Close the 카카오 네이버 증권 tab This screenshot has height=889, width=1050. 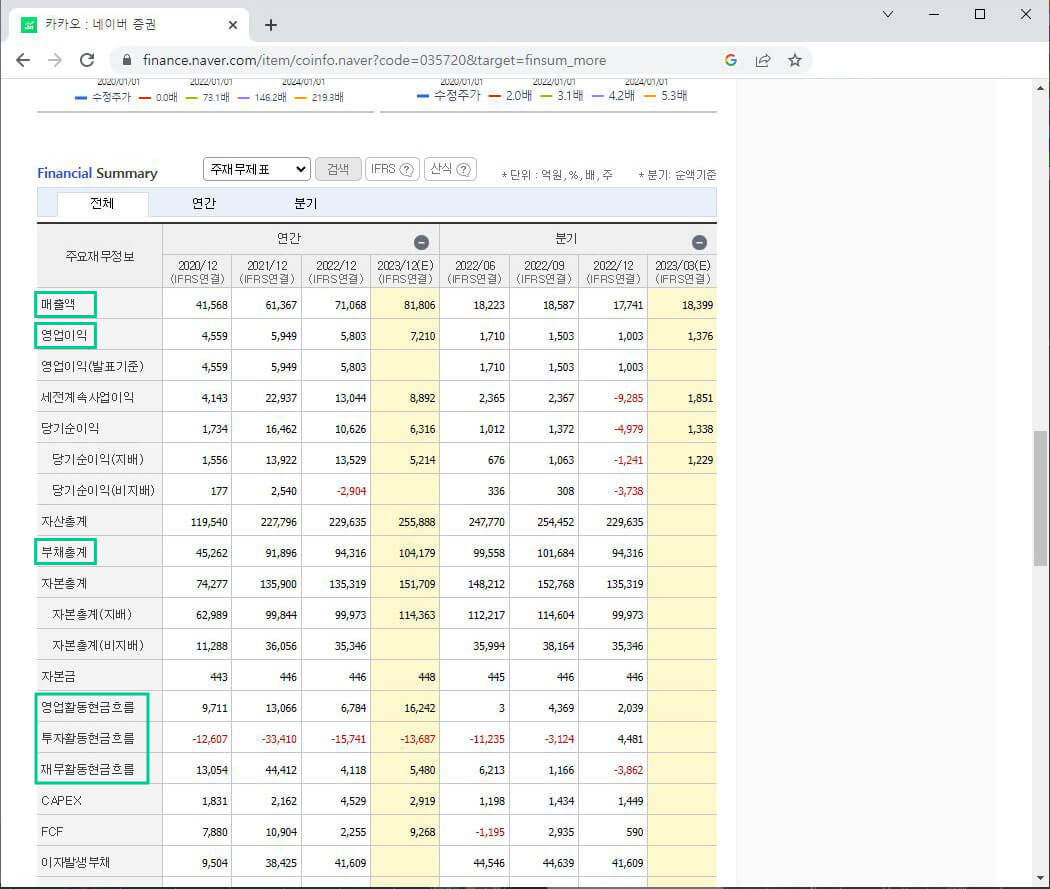[x=233, y=25]
